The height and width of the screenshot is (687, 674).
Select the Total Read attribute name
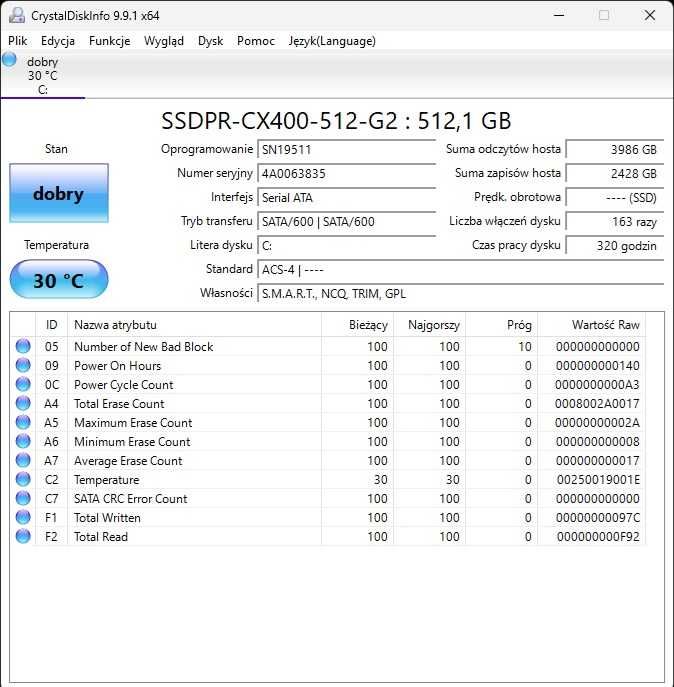click(x=101, y=537)
